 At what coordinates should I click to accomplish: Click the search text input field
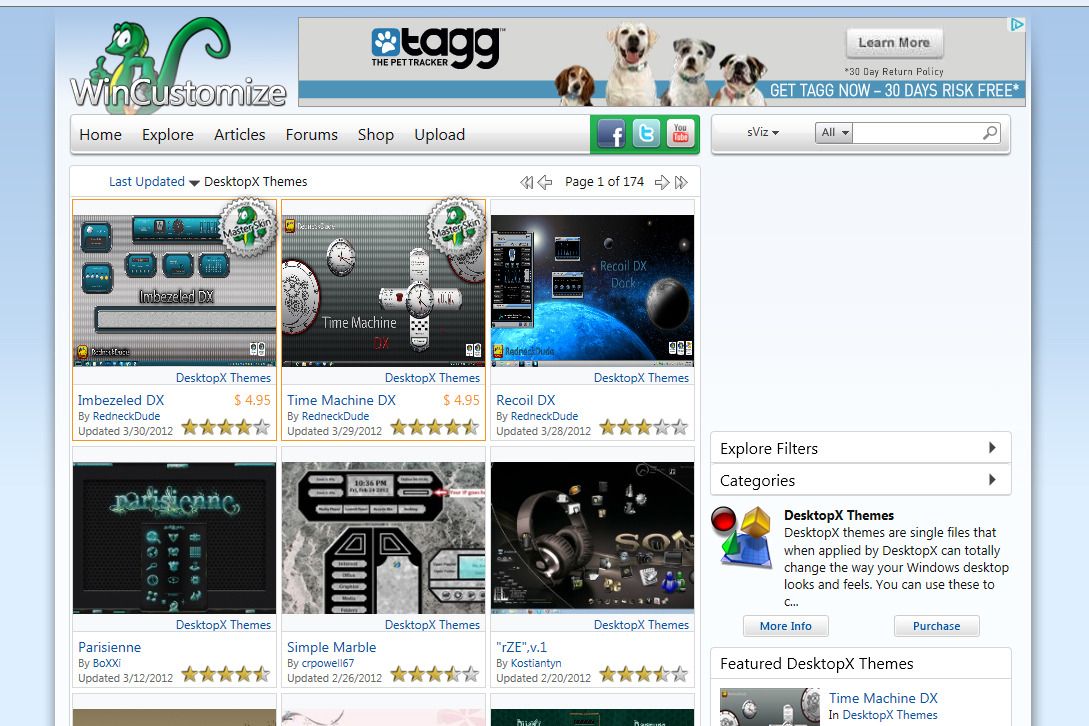pos(917,133)
